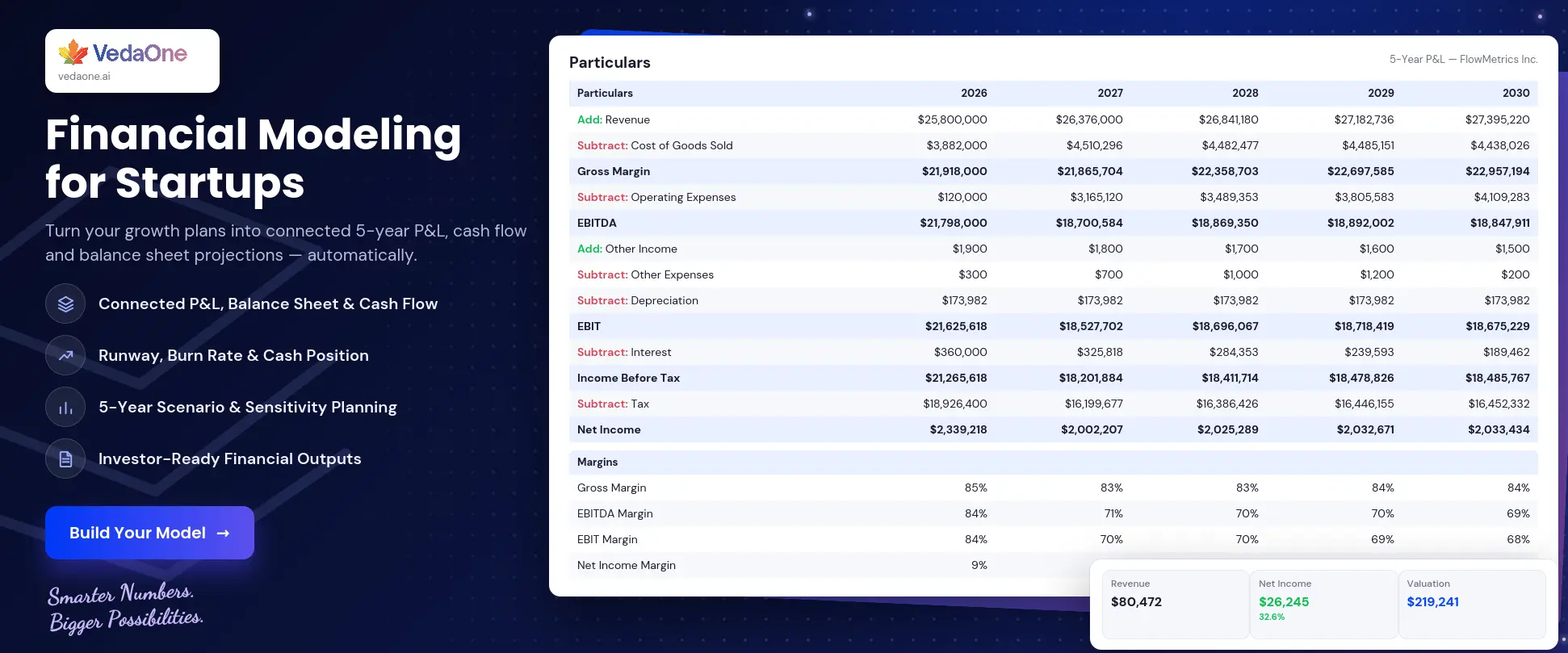The image size is (1568, 653).
Task: Click the Subtract: Operating Expenses row label
Action: click(656, 197)
